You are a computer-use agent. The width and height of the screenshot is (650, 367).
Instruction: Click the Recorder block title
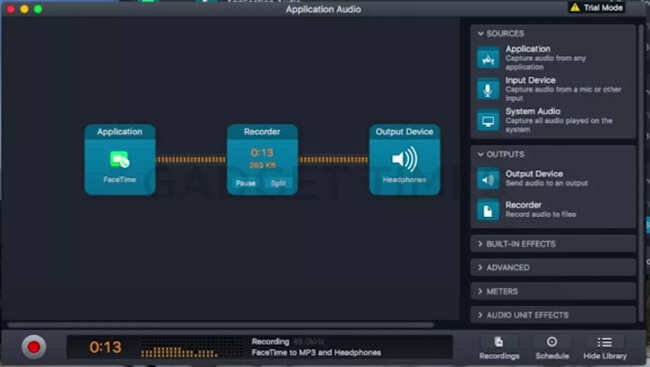coord(262,131)
